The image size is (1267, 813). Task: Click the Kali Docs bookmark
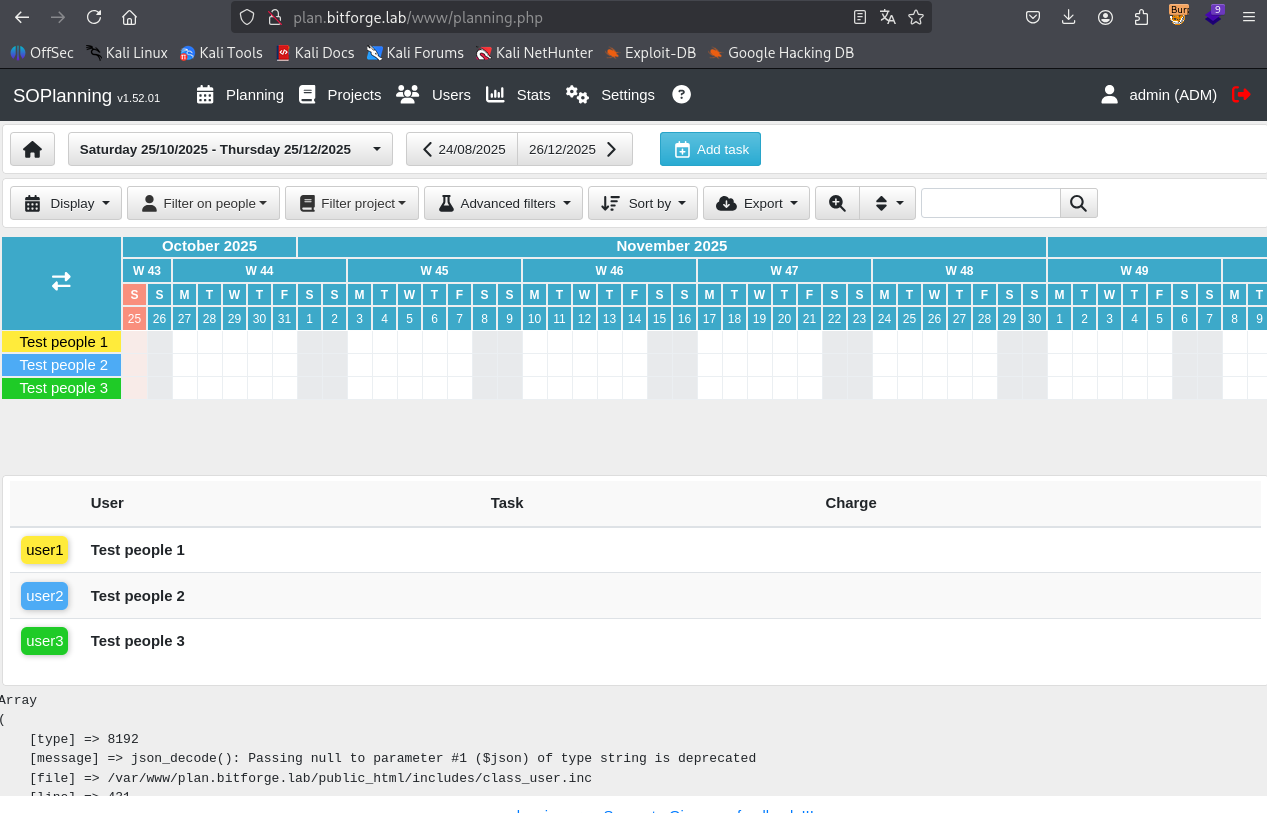point(314,52)
